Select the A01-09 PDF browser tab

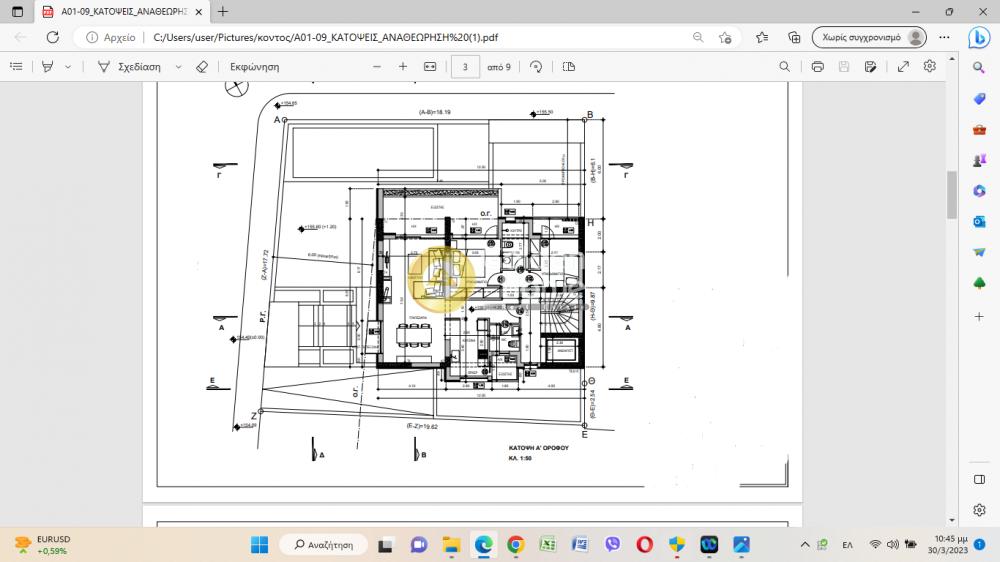pyautogui.click(x=118, y=11)
